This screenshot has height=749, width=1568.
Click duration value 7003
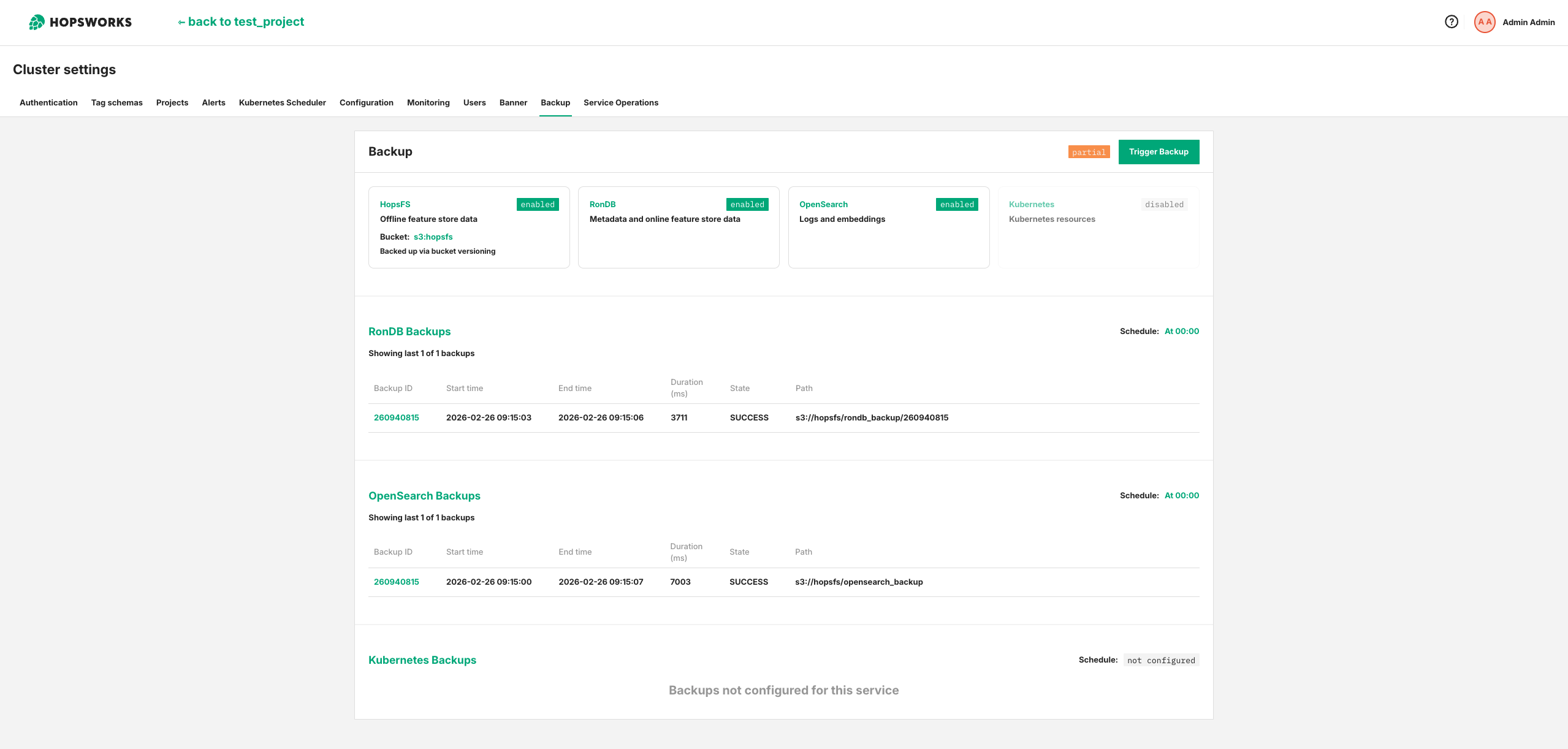coord(680,582)
